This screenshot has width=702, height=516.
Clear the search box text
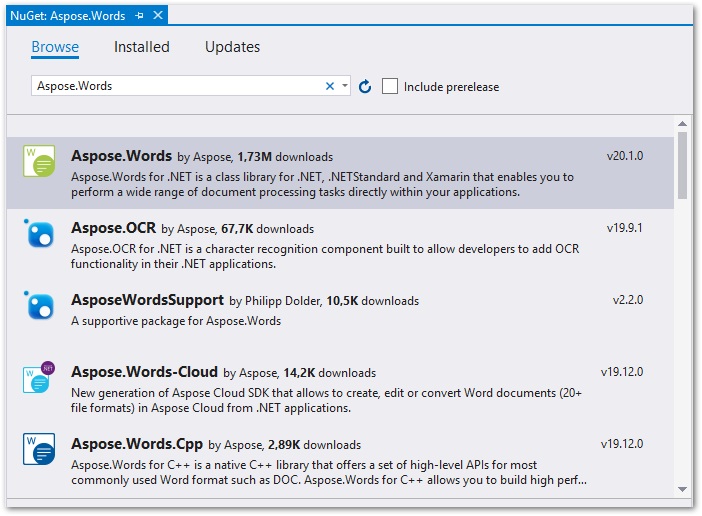330,87
